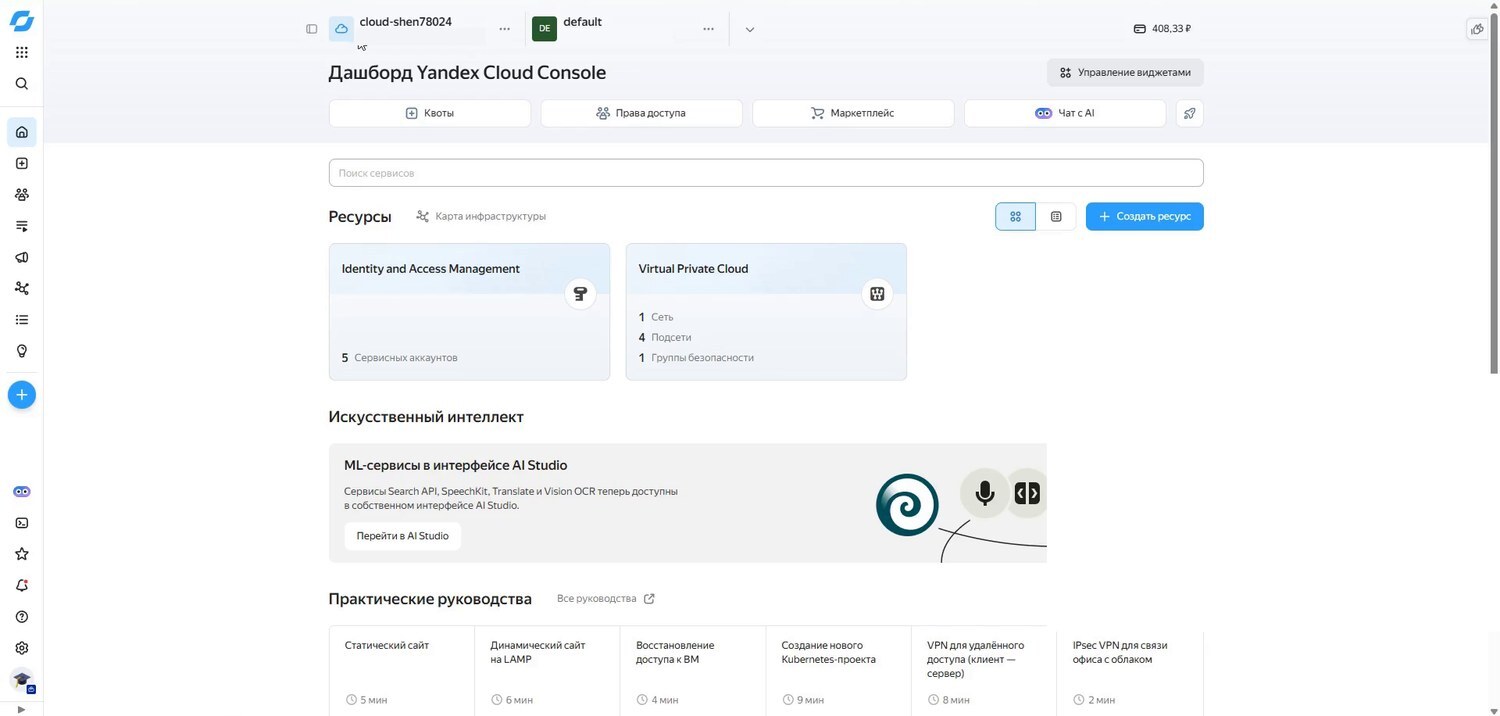Open the Чат с AI shortcut

[1065, 113]
